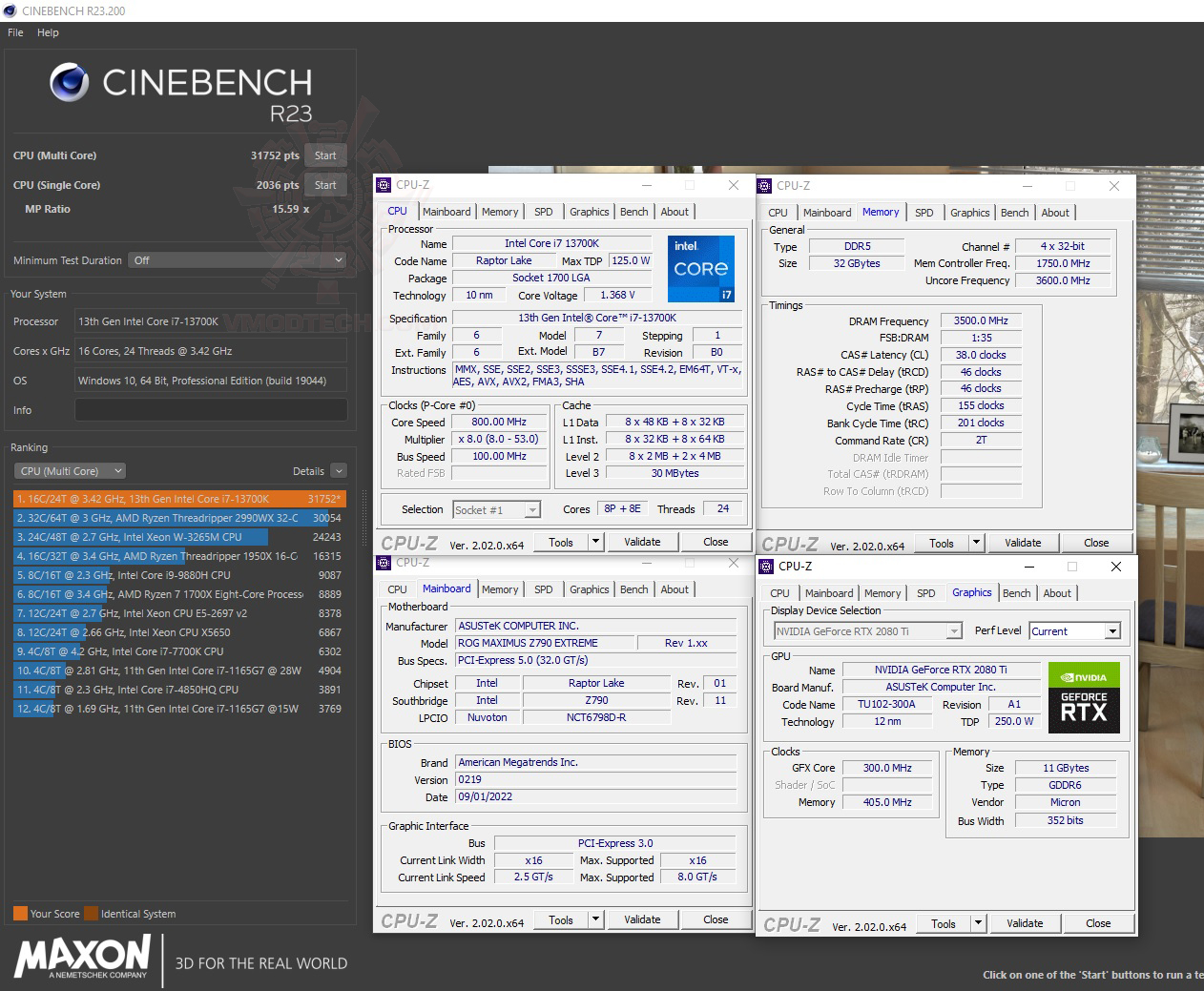Click the CAS# Latency 38.0 clocks value
The image size is (1204, 991).
coord(981,355)
